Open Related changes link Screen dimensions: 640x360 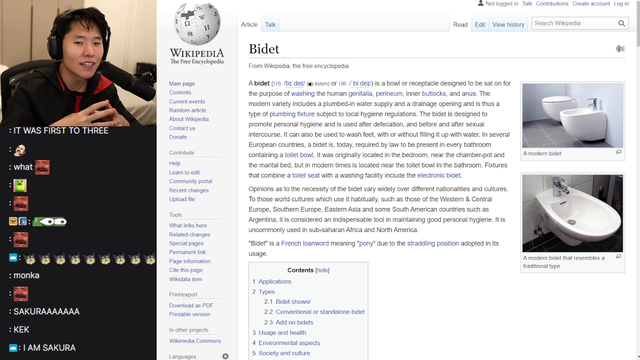click(x=189, y=234)
